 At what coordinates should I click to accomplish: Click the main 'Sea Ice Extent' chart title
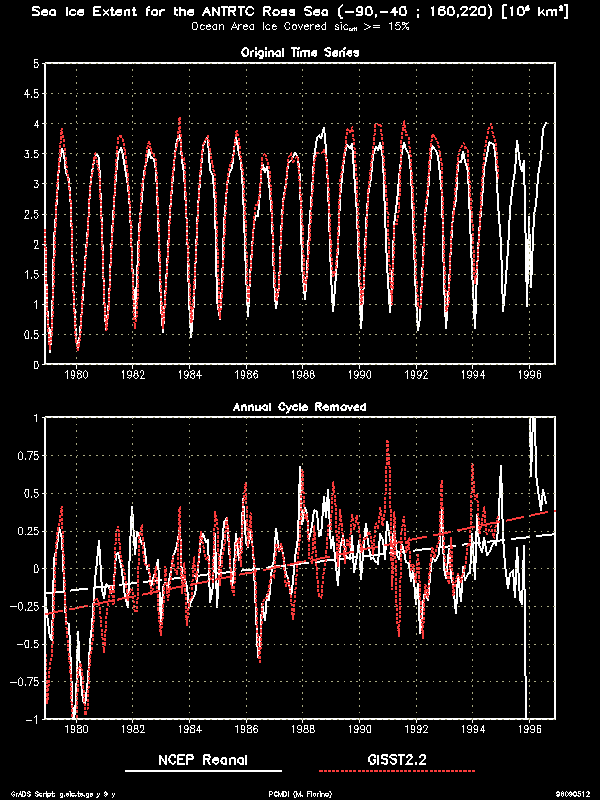click(x=299, y=12)
